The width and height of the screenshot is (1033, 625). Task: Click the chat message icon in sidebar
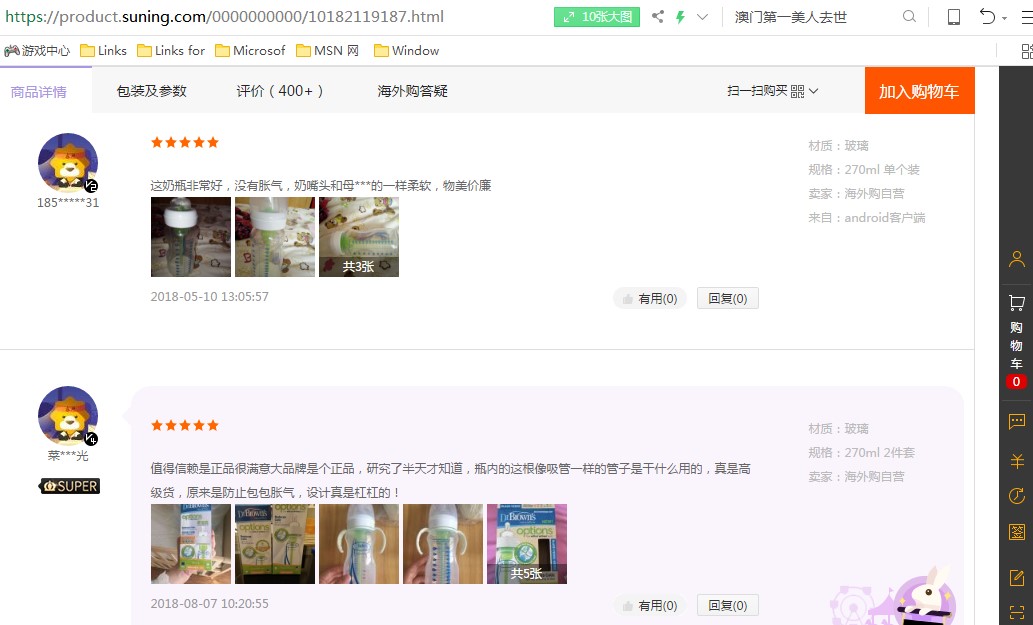tap(1017, 422)
